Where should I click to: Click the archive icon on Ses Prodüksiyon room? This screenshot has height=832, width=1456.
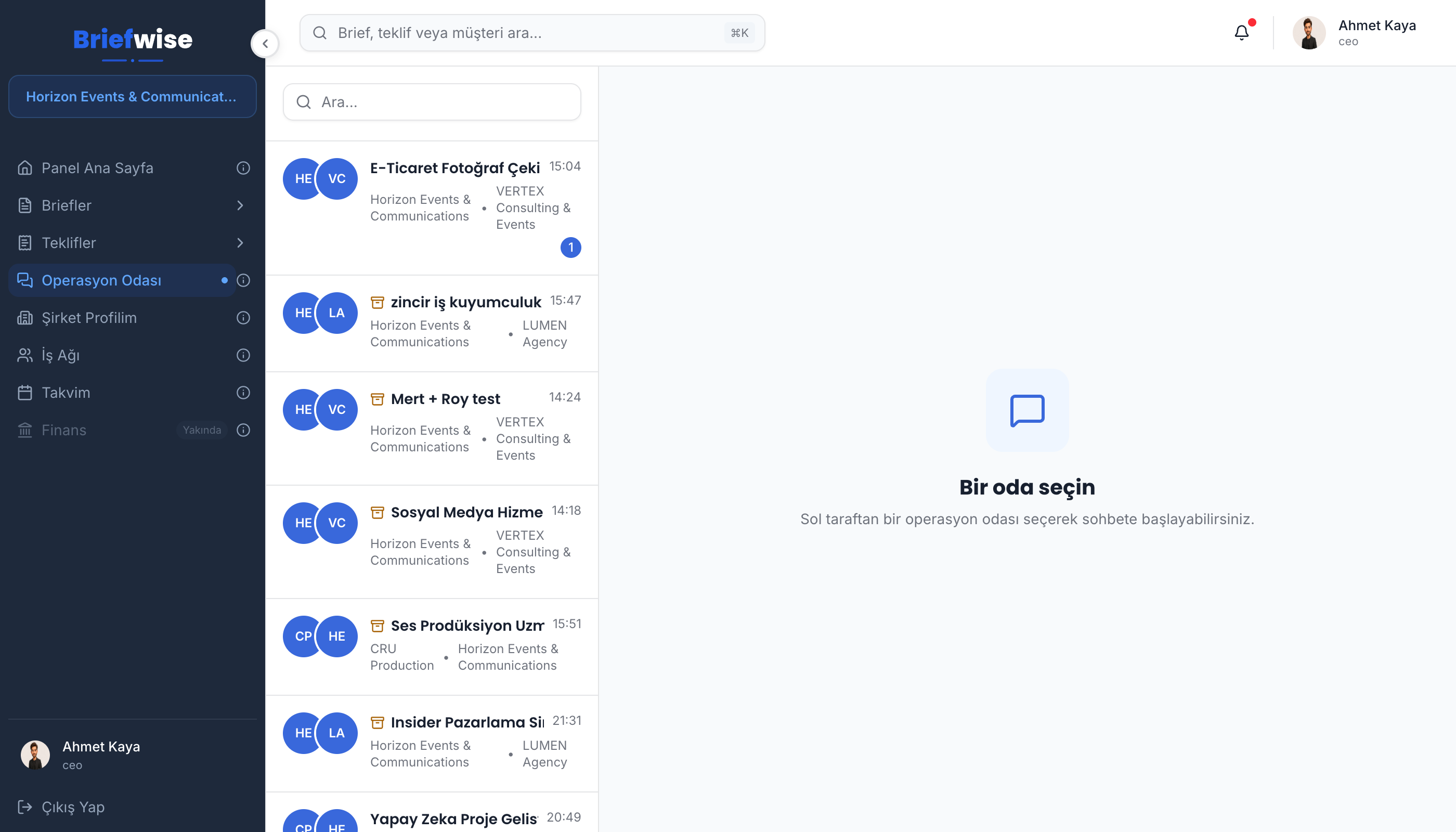click(x=377, y=626)
